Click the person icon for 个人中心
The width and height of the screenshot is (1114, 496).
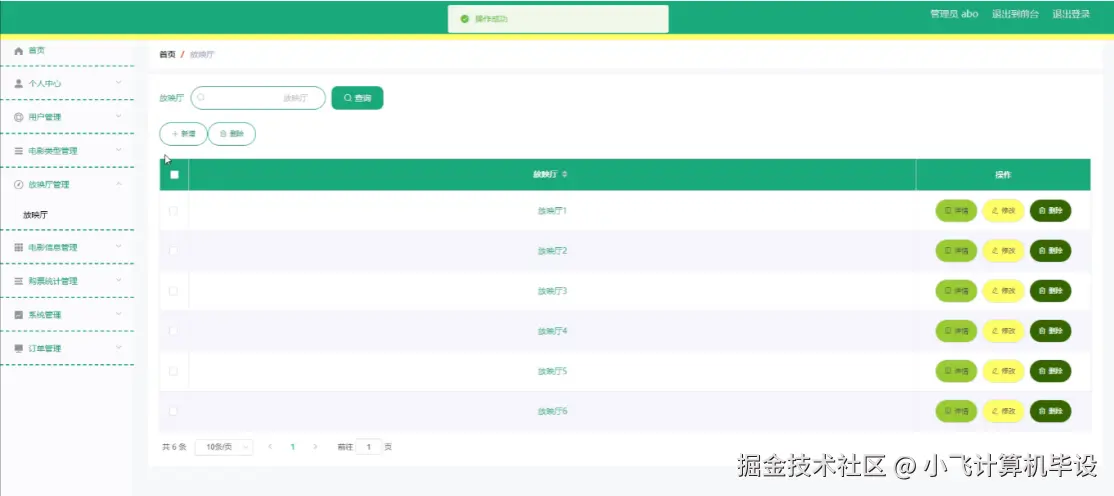click(x=19, y=83)
